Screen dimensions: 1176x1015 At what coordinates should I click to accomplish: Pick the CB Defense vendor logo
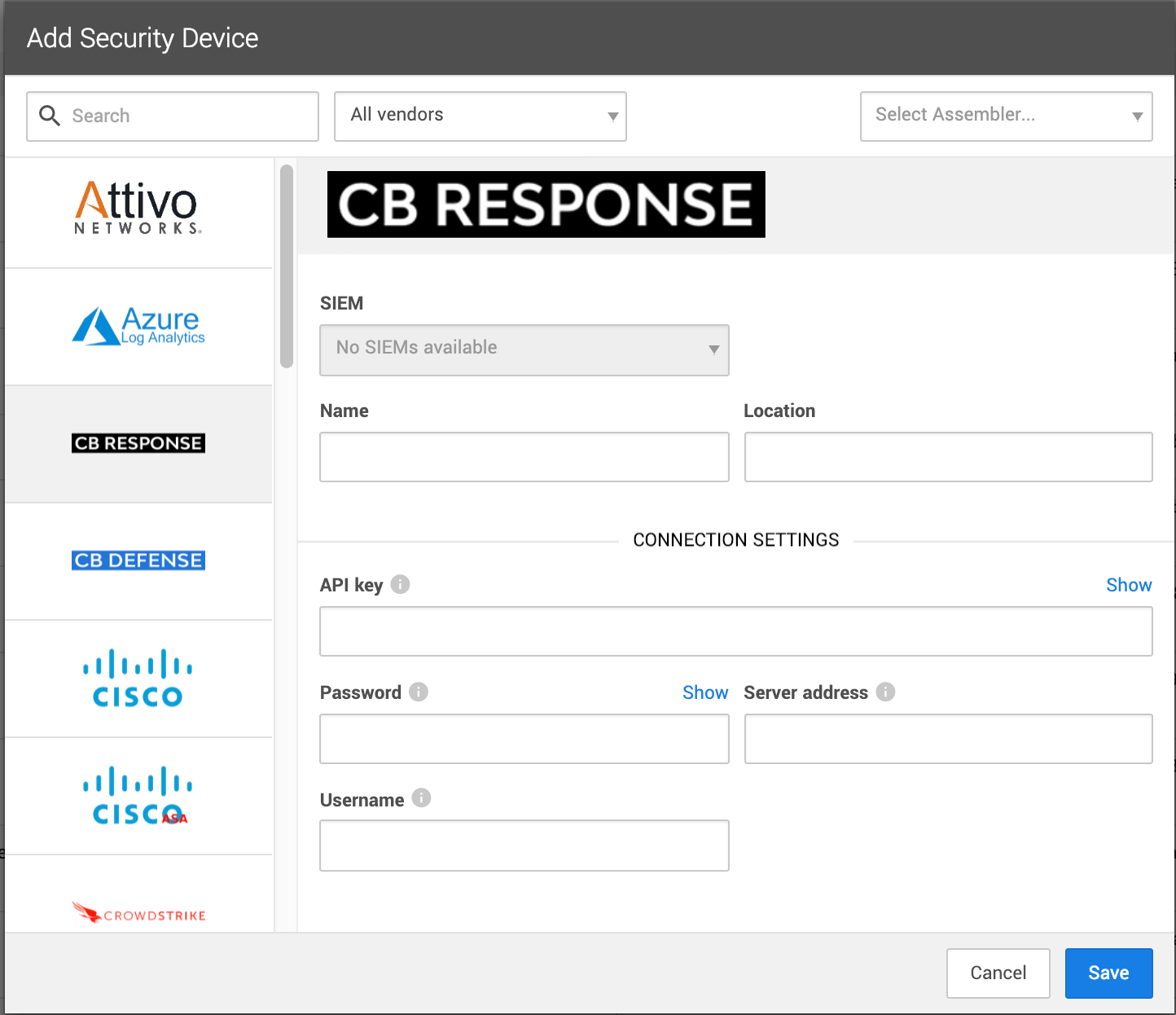coord(138,560)
